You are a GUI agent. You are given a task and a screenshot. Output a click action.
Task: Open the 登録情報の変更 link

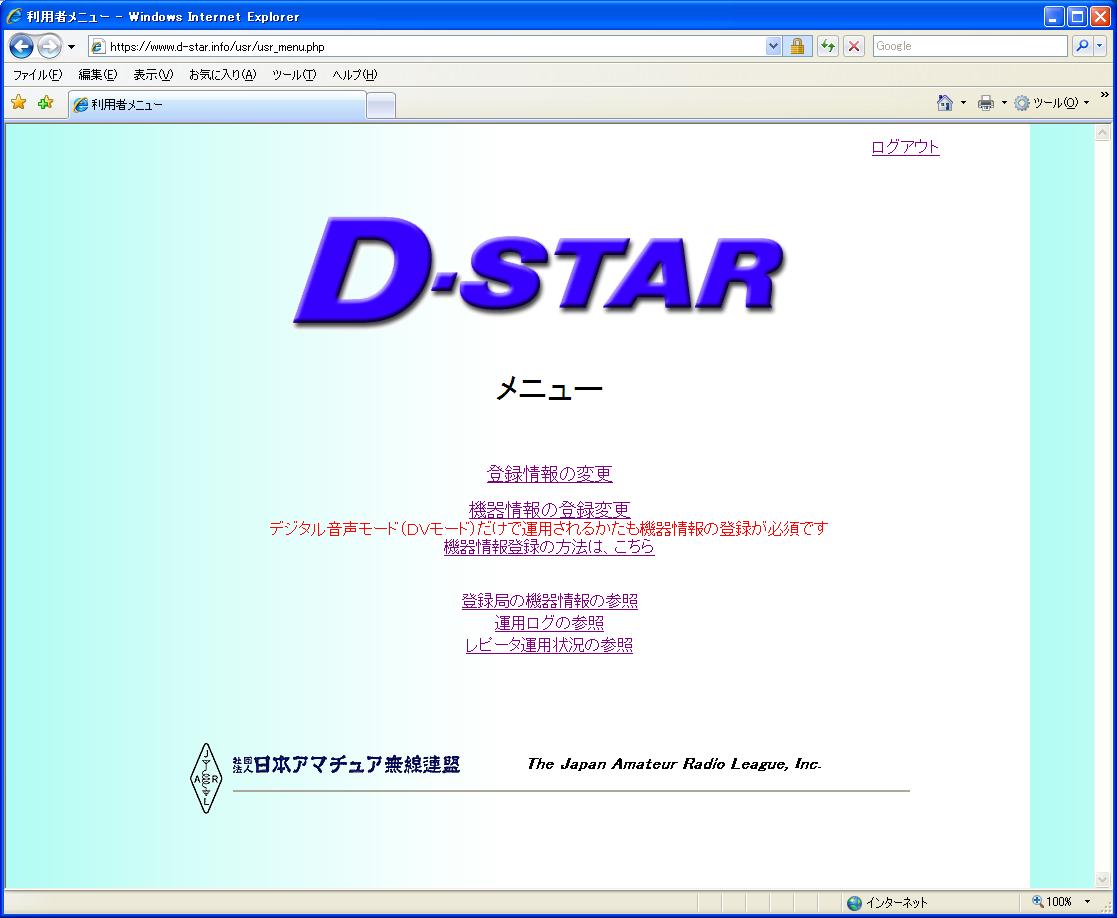click(549, 474)
